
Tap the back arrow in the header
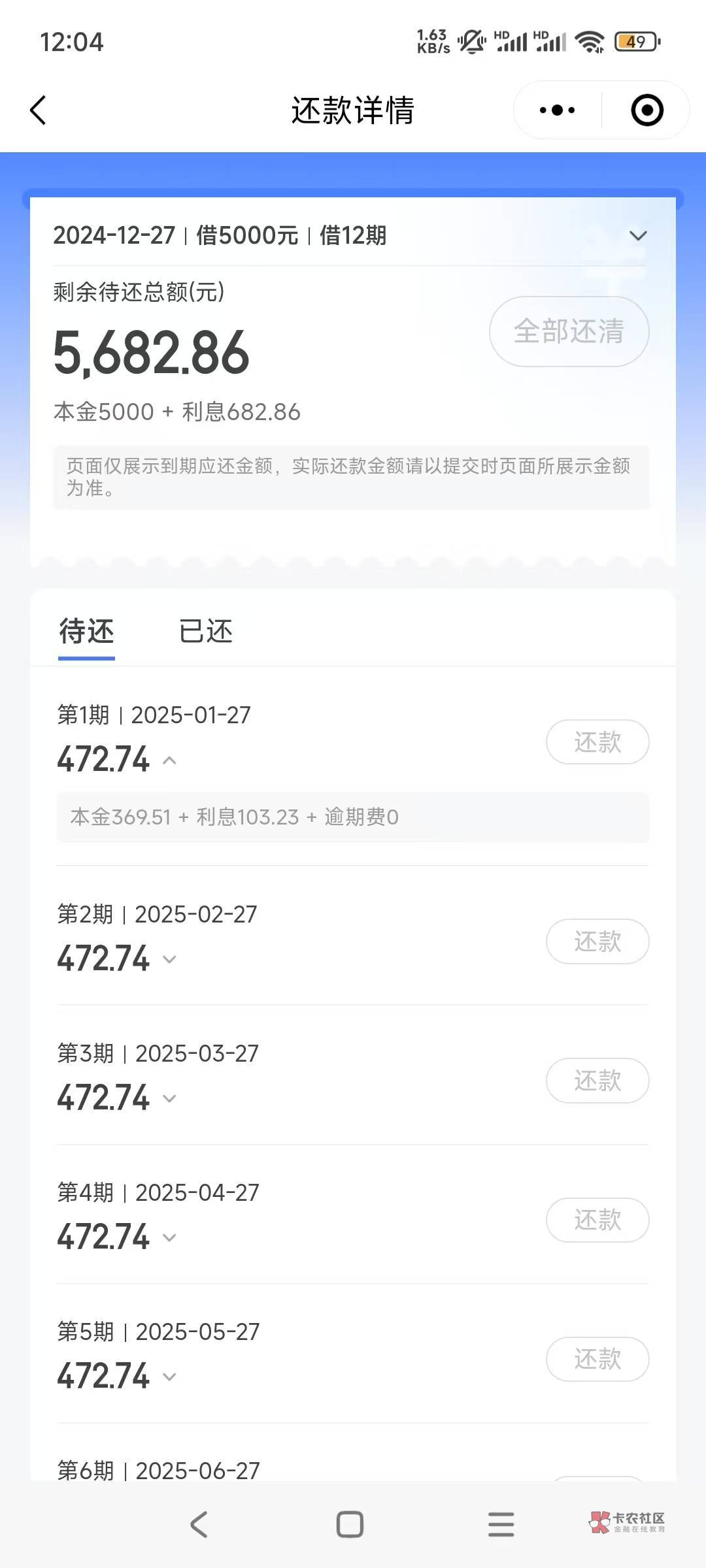coord(38,110)
